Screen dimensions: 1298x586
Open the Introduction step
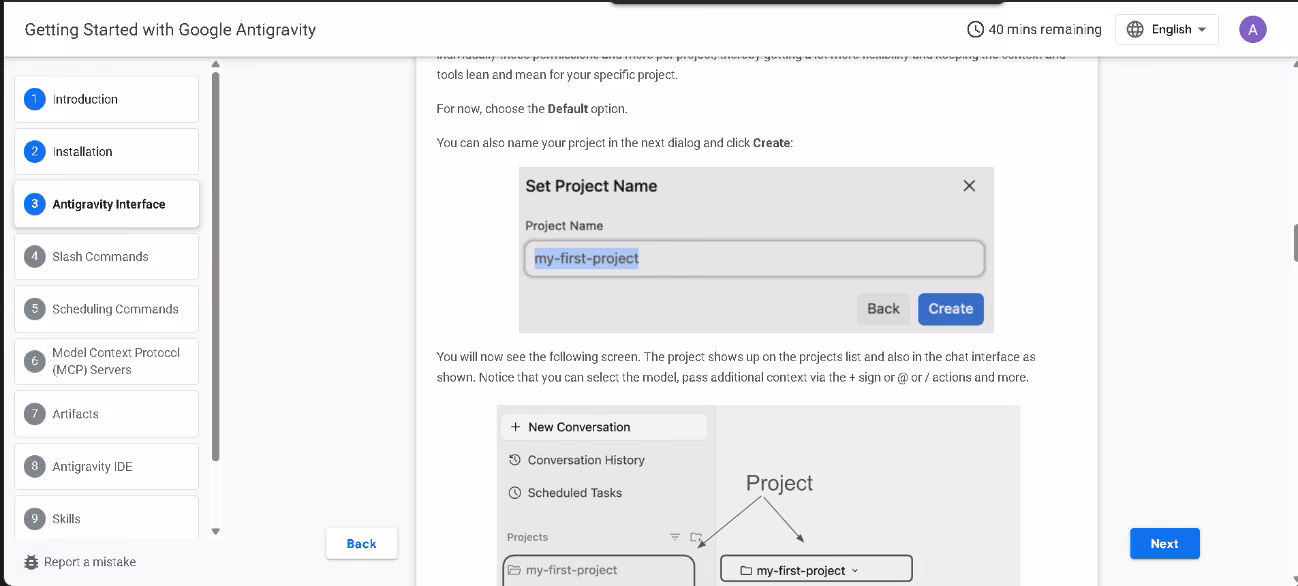(x=106, y=99)
